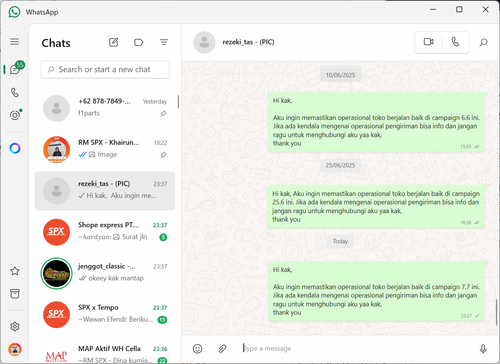
Task: Open the Status updates tab
Action: click(15, 115)
